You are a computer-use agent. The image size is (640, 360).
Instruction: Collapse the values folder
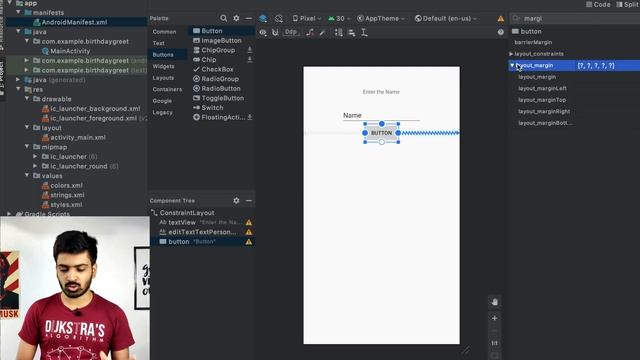(x=27, y=176)
